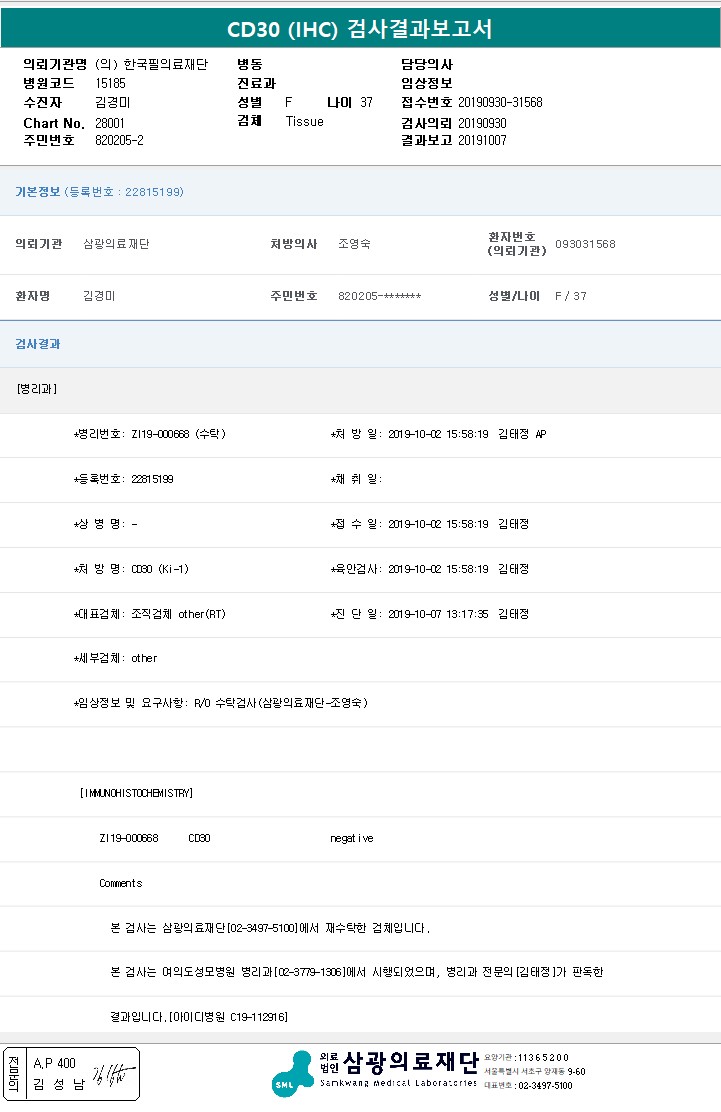The height and width of the screenshot is (1112, 721).
Task: Click the footer phone number 02-3497-5100
Action: coord(545,1086)
